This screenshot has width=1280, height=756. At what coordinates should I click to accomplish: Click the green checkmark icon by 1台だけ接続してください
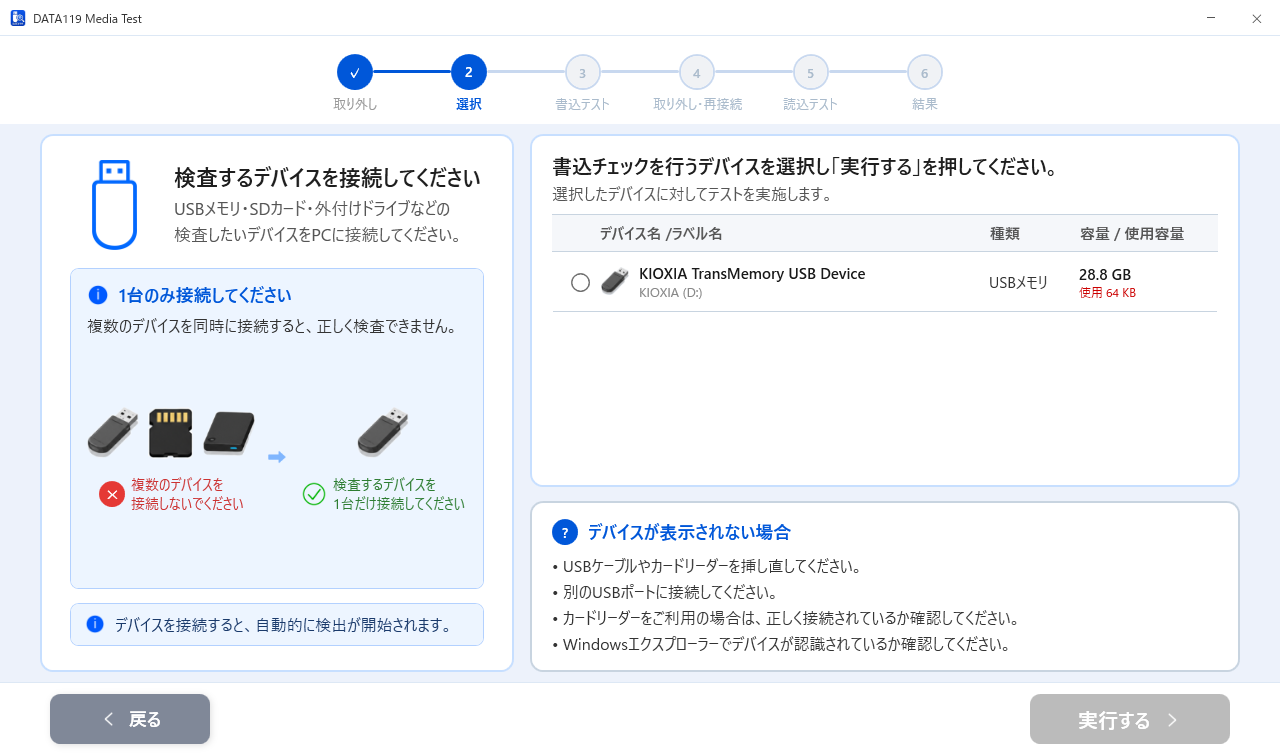[314, 494]
